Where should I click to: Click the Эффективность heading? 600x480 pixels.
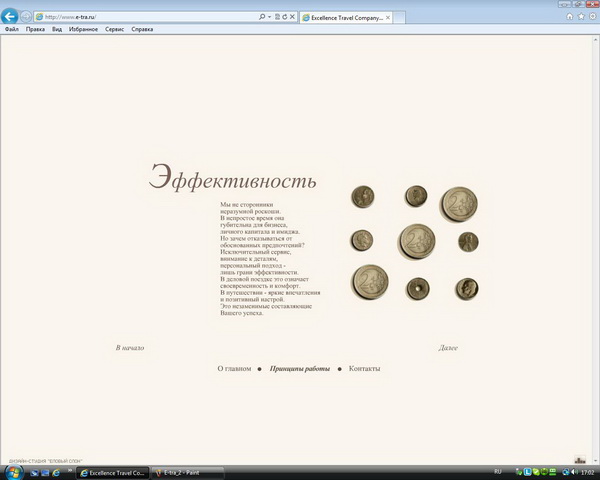[x=233, y=178]
